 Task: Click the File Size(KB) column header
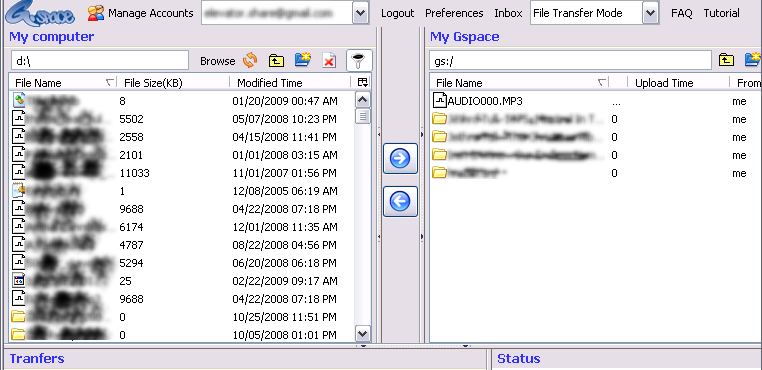(173, 83)
